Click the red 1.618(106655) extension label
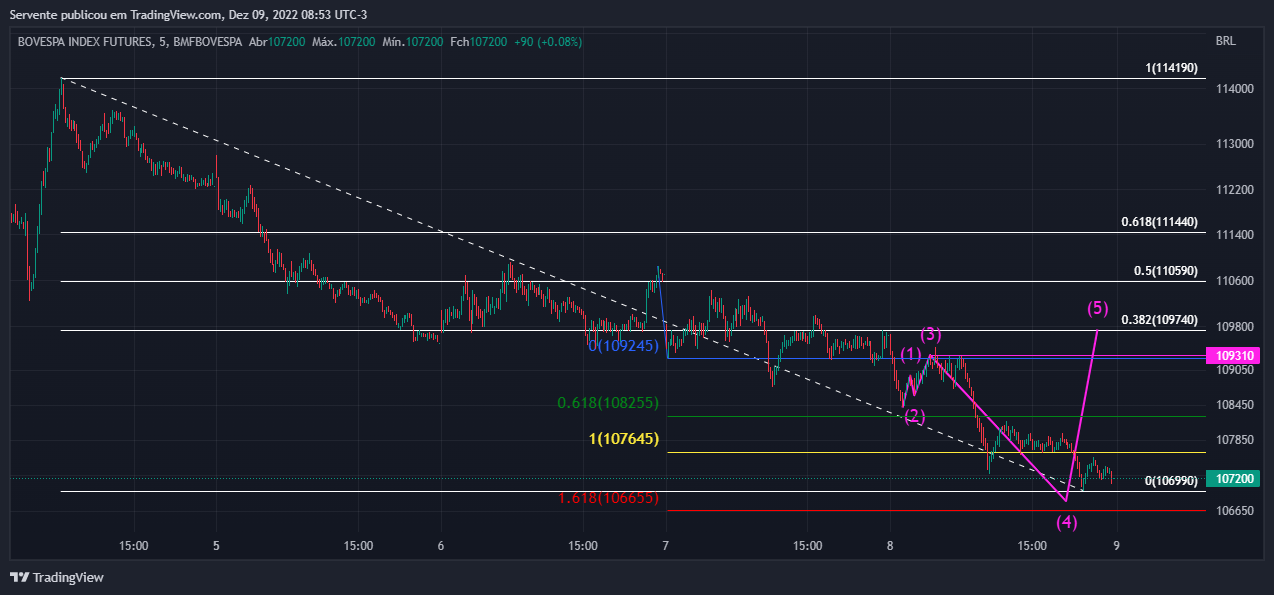The height and width of the screenshot is (595, 1274). click(608, 497)
